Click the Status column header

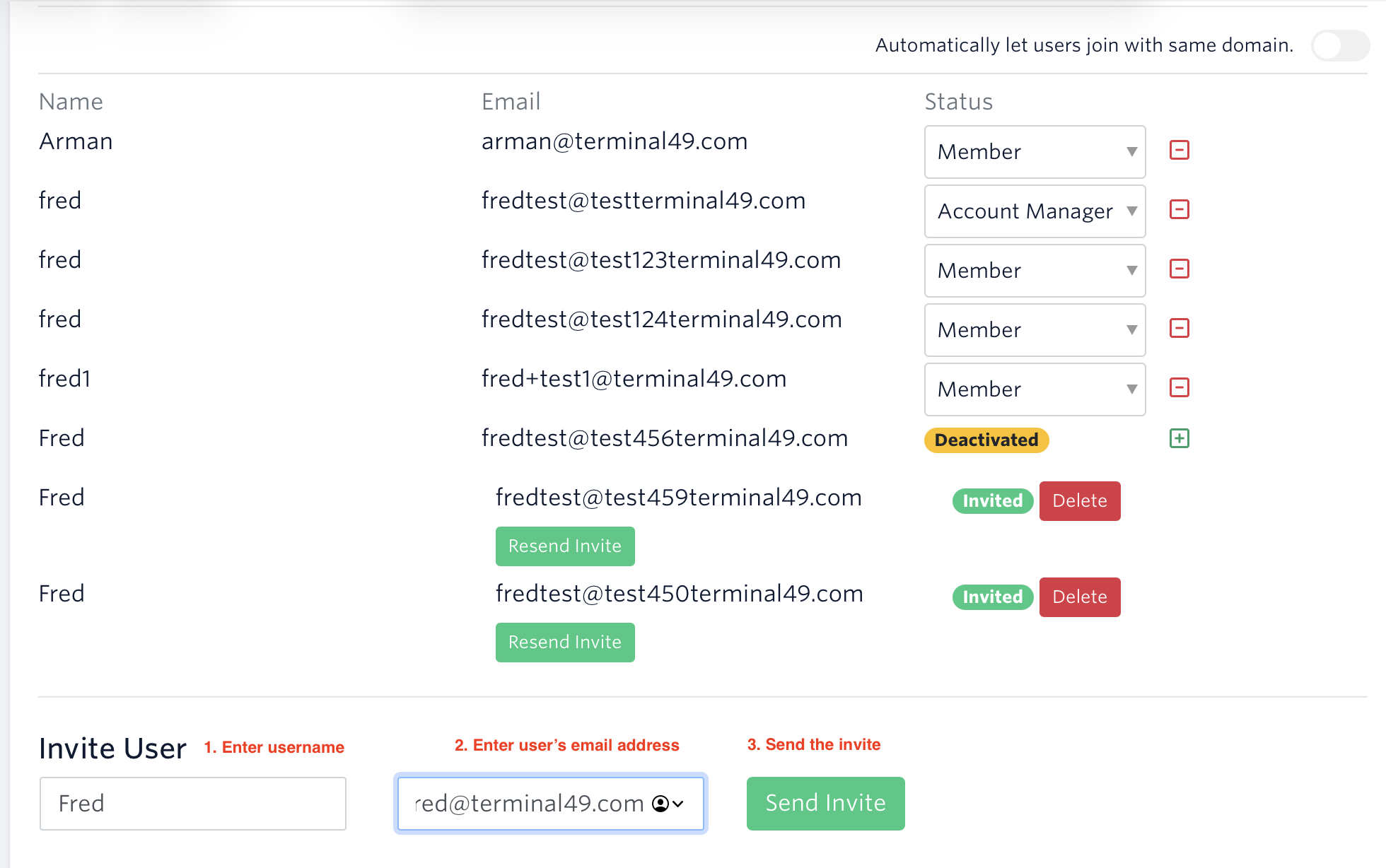point(959,102)
